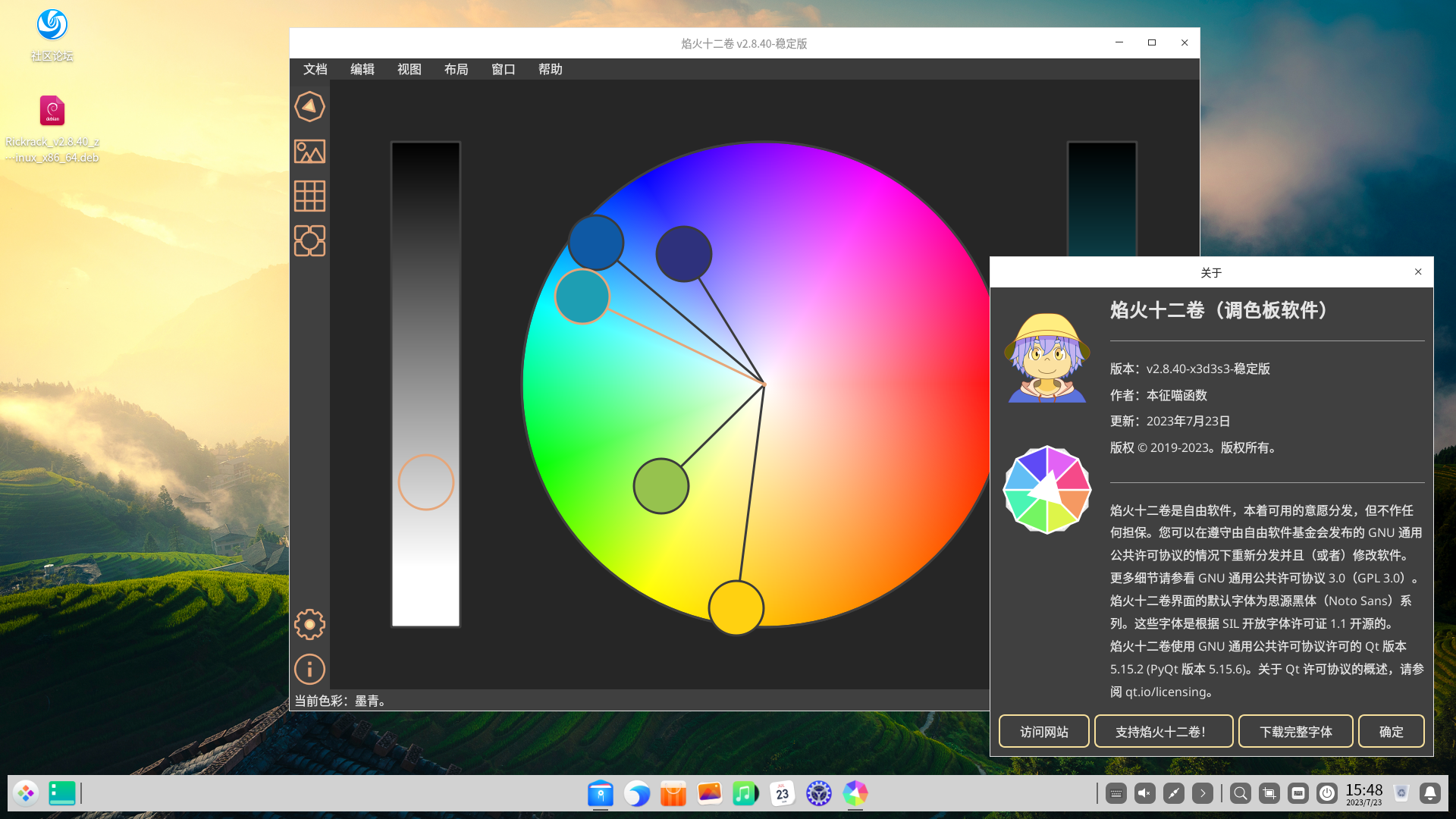This screenshot has width=1456, height=819.
Task: Click the 支持焰火十二卷! button
Action: click(x=1163, y=732)
